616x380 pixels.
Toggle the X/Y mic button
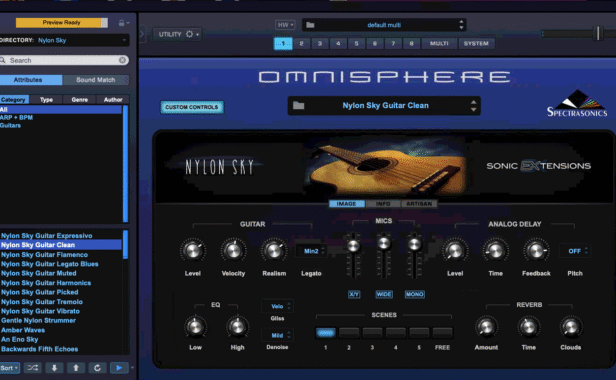click(354, 294)
